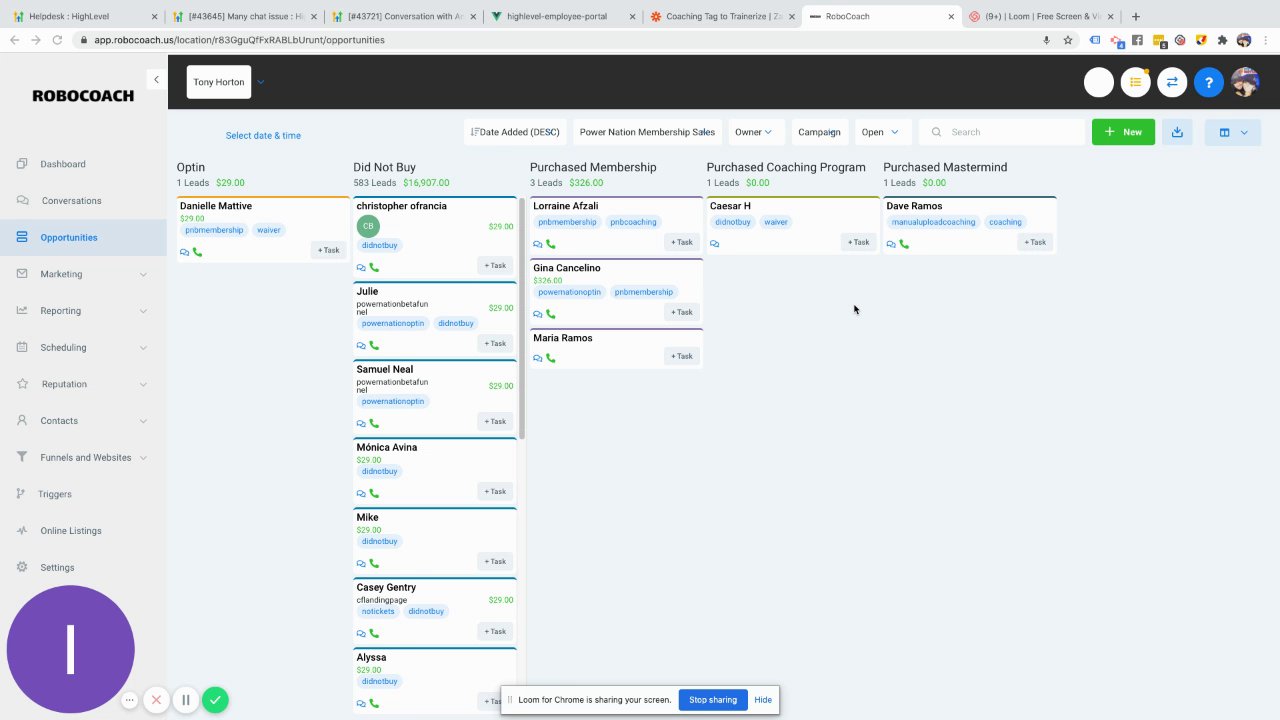Click the green New button
Viewport: 1280px width, 720px height.
(1123, 132)
